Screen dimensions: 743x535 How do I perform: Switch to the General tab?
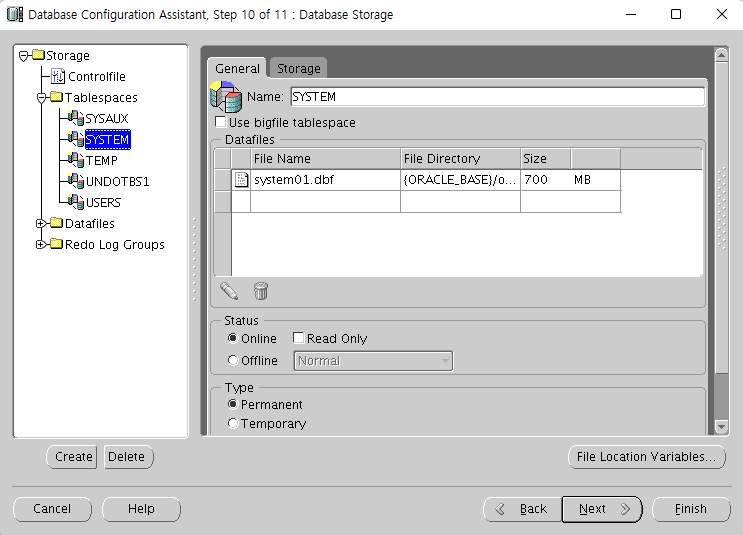pyautogui.click(x=237, y=68)
